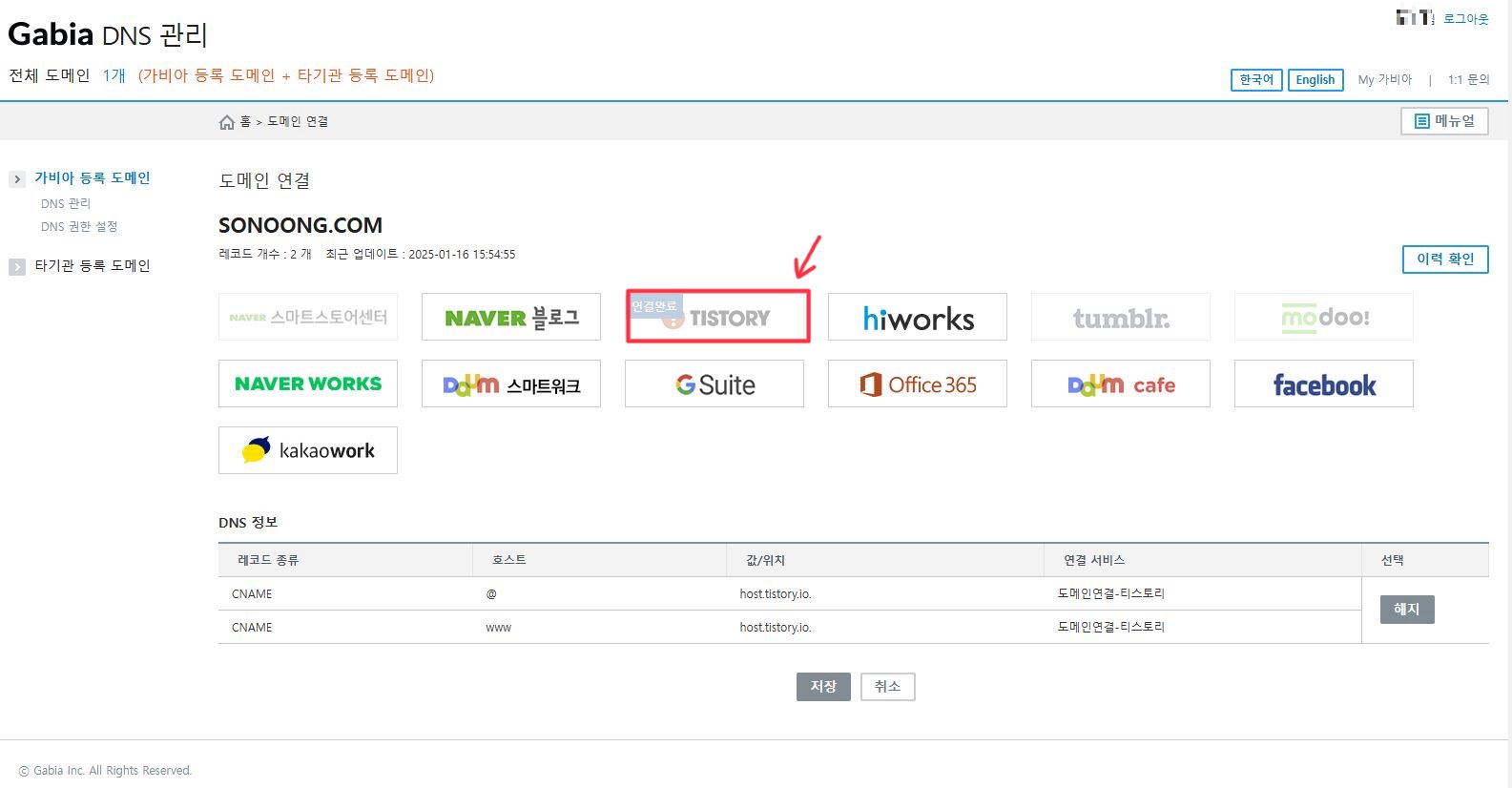Select the Office 365 service tile
The image size is (1512, 788).
click(918, 384)
